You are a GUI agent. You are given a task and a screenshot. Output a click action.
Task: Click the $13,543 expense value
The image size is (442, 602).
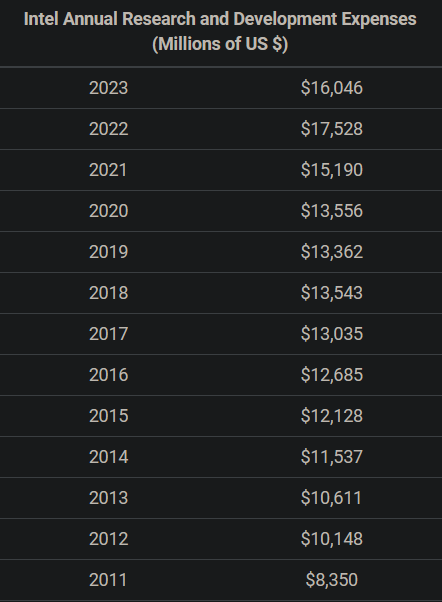(332, 293)
